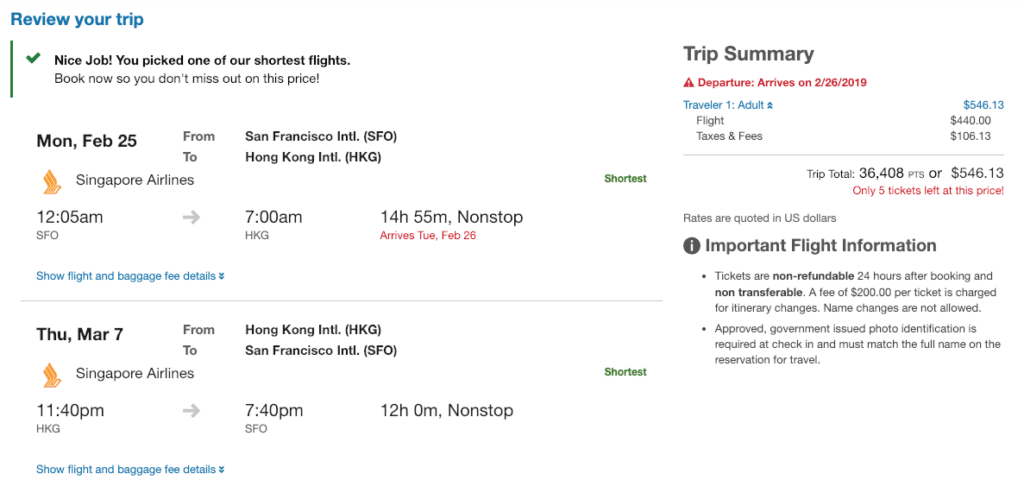Click arrow between 11:40pm and 7:40pm
The height and width of the screenshot is (493, 1024).
click(x=192, y=410)
